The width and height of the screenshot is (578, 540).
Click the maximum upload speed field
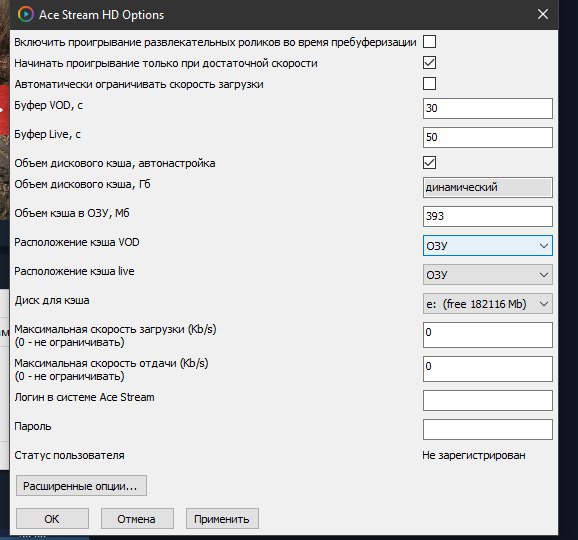pos(488,369)
